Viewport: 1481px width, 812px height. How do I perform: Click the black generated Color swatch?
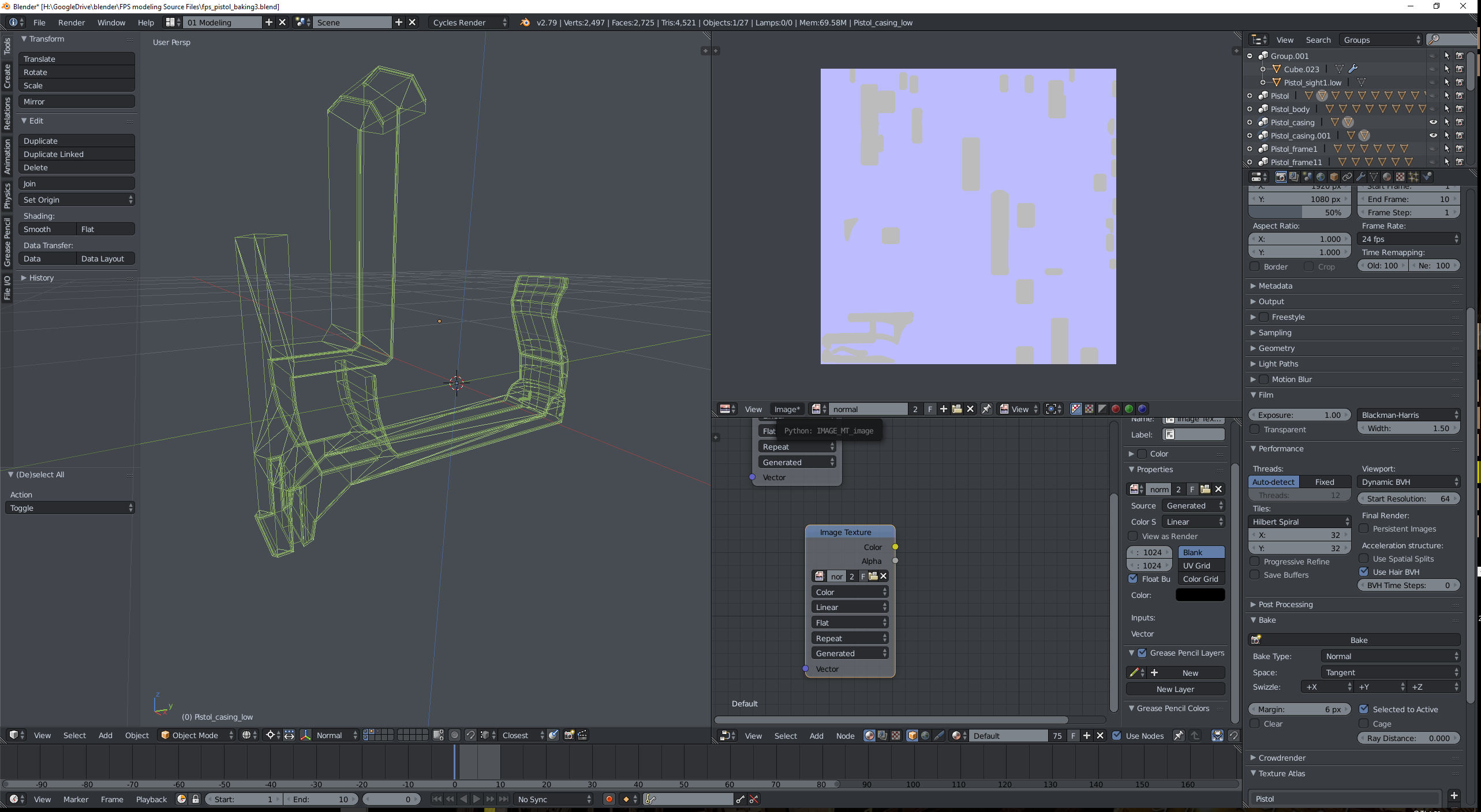[1200, 595]
